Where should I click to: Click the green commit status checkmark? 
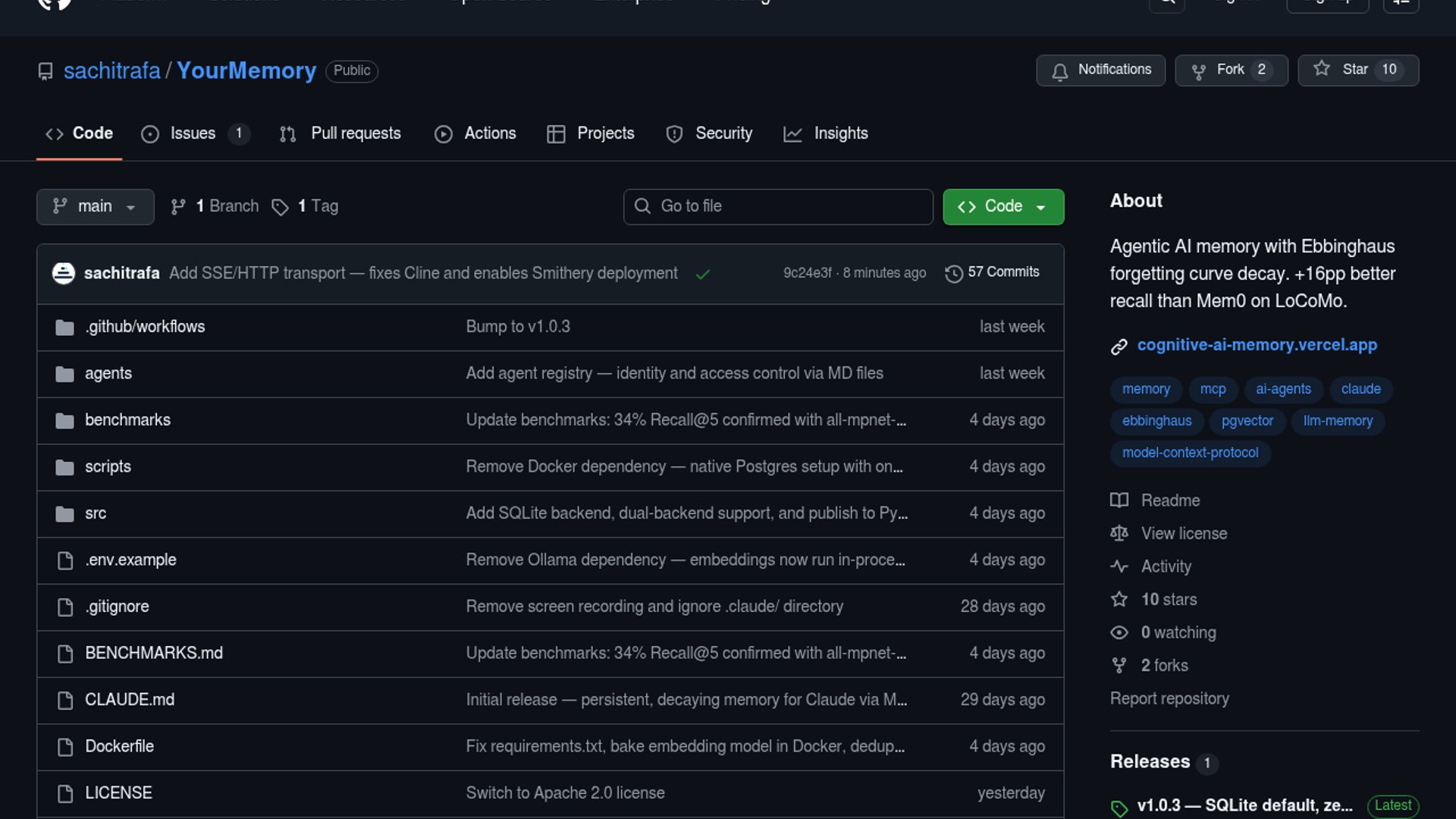tap(703, 274)
